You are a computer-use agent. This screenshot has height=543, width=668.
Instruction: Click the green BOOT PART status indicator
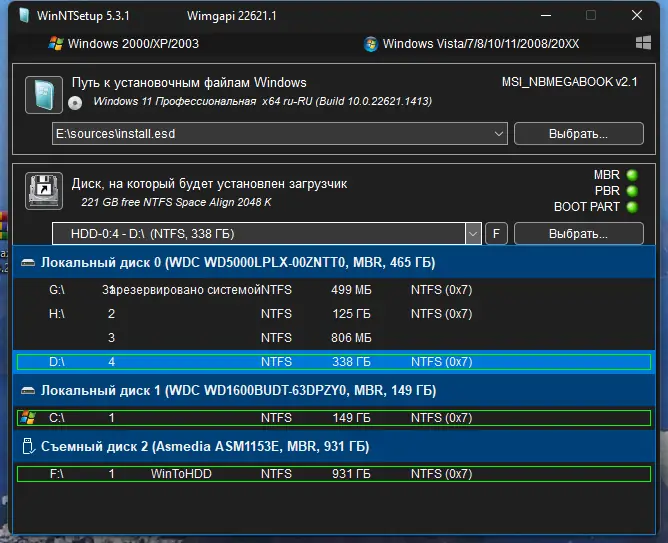pos(631,207)
